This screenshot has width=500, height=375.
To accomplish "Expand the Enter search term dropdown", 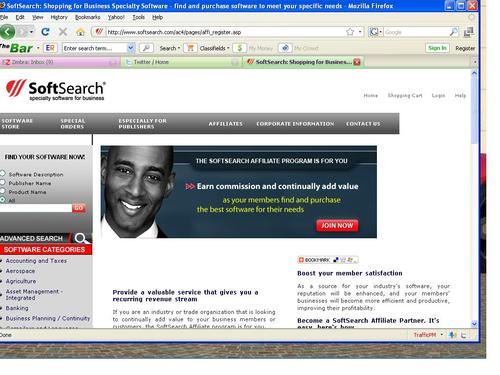I will tap(131, 48).
